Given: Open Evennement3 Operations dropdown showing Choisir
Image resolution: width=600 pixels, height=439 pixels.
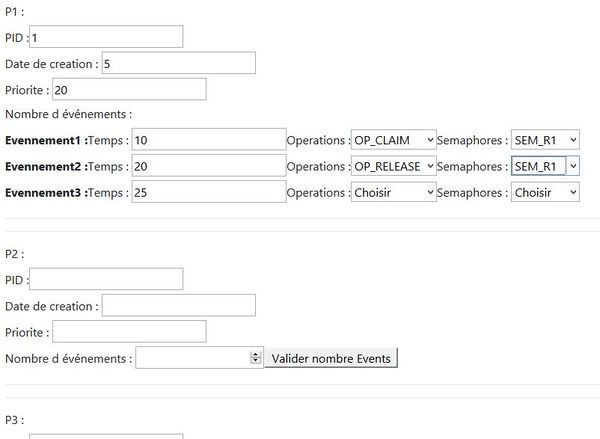Looking at the screenshot, I should point(393,191).
